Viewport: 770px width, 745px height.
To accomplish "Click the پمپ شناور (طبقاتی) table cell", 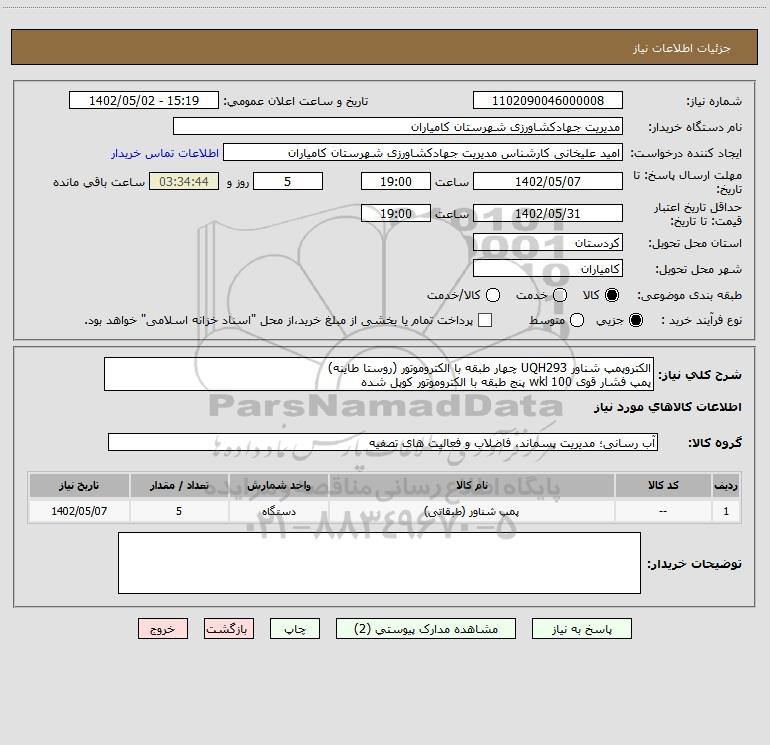I will click(471, 511).
